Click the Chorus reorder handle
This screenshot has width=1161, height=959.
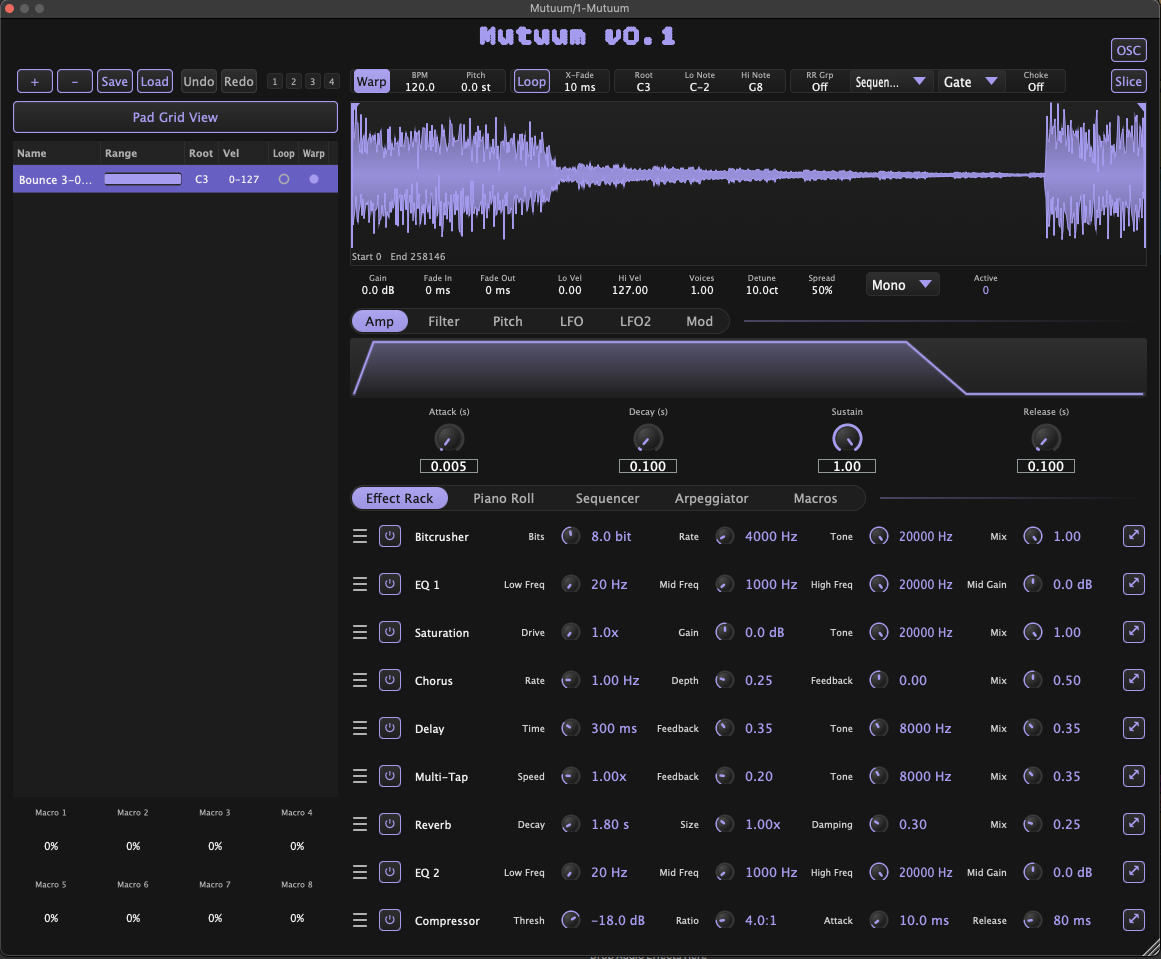pos(360,681)
